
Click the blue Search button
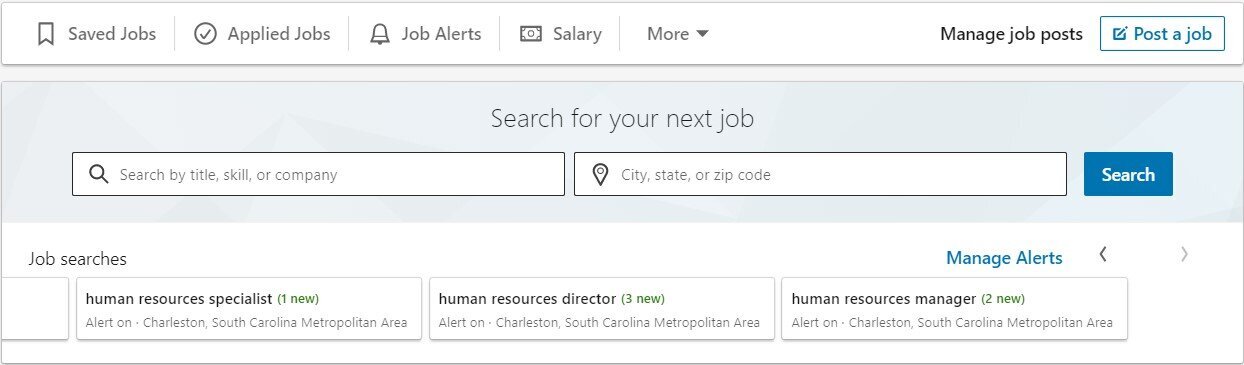click(x=1128, y=174)
